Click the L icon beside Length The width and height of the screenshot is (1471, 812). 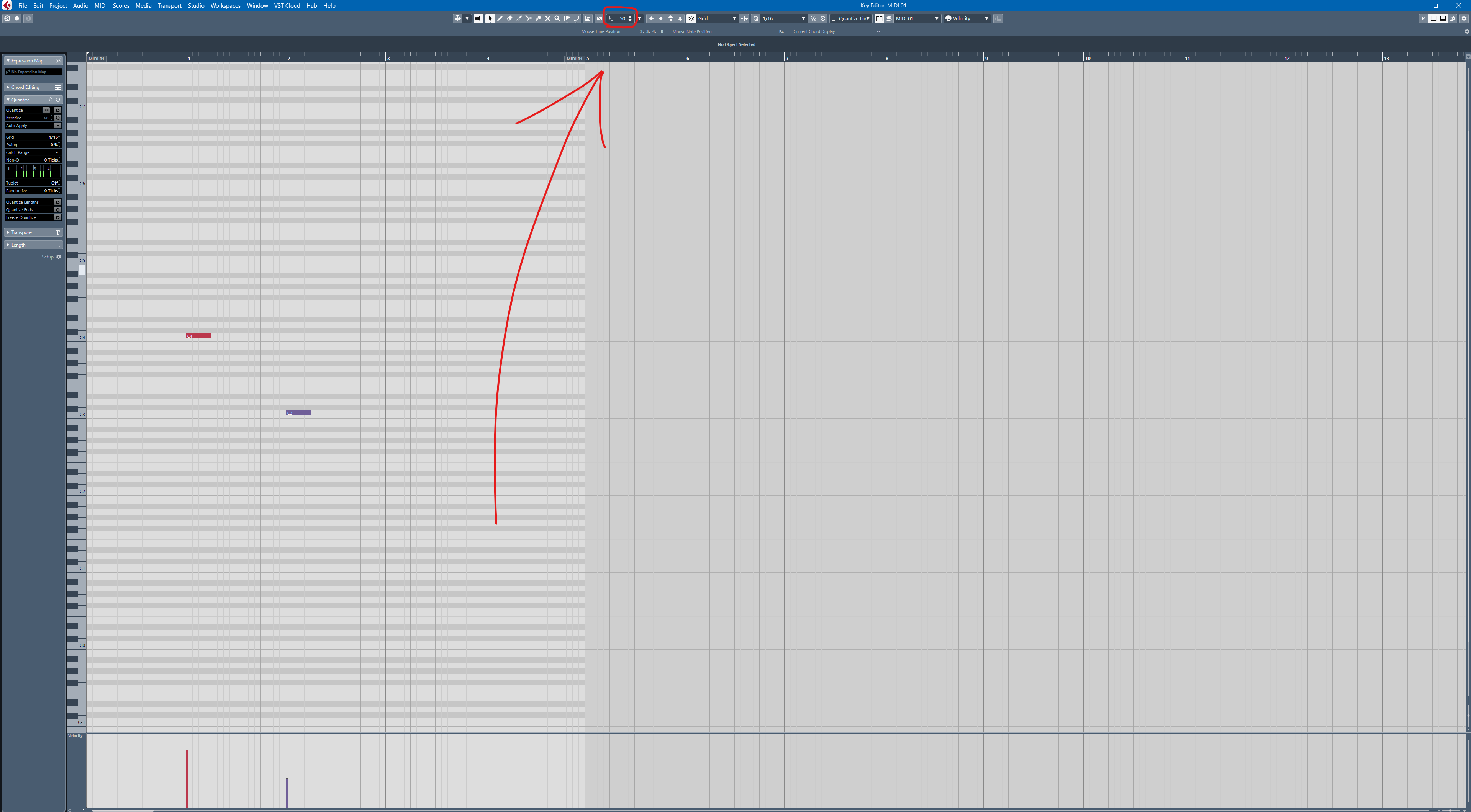(58, 245)
